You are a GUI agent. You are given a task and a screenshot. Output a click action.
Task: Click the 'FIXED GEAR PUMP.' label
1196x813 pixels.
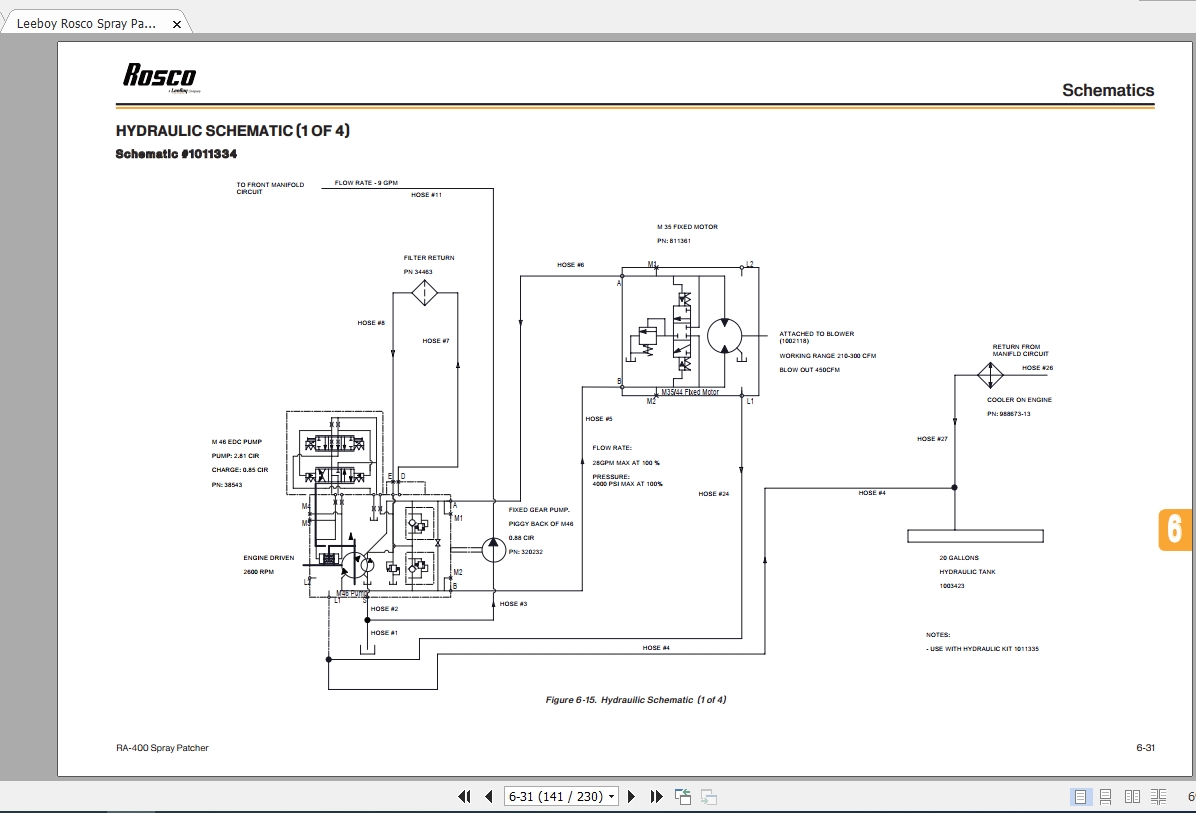[x=539, y=509]
